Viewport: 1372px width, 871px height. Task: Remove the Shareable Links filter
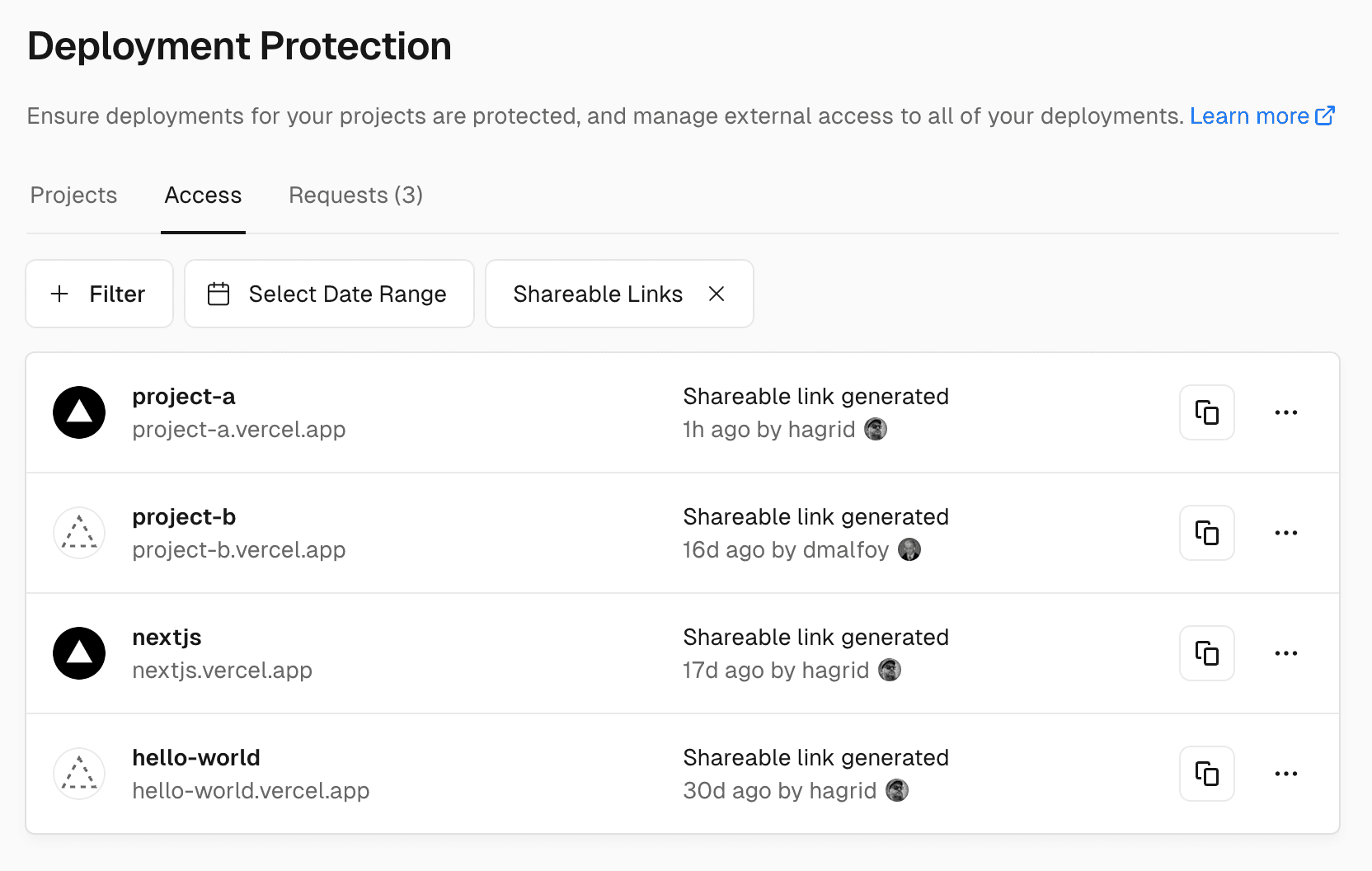click(717, 294)
